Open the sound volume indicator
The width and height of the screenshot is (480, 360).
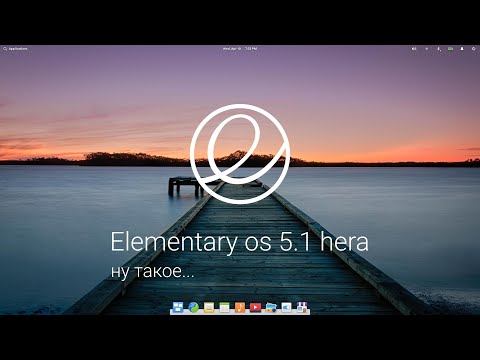[x=414, y=49]
